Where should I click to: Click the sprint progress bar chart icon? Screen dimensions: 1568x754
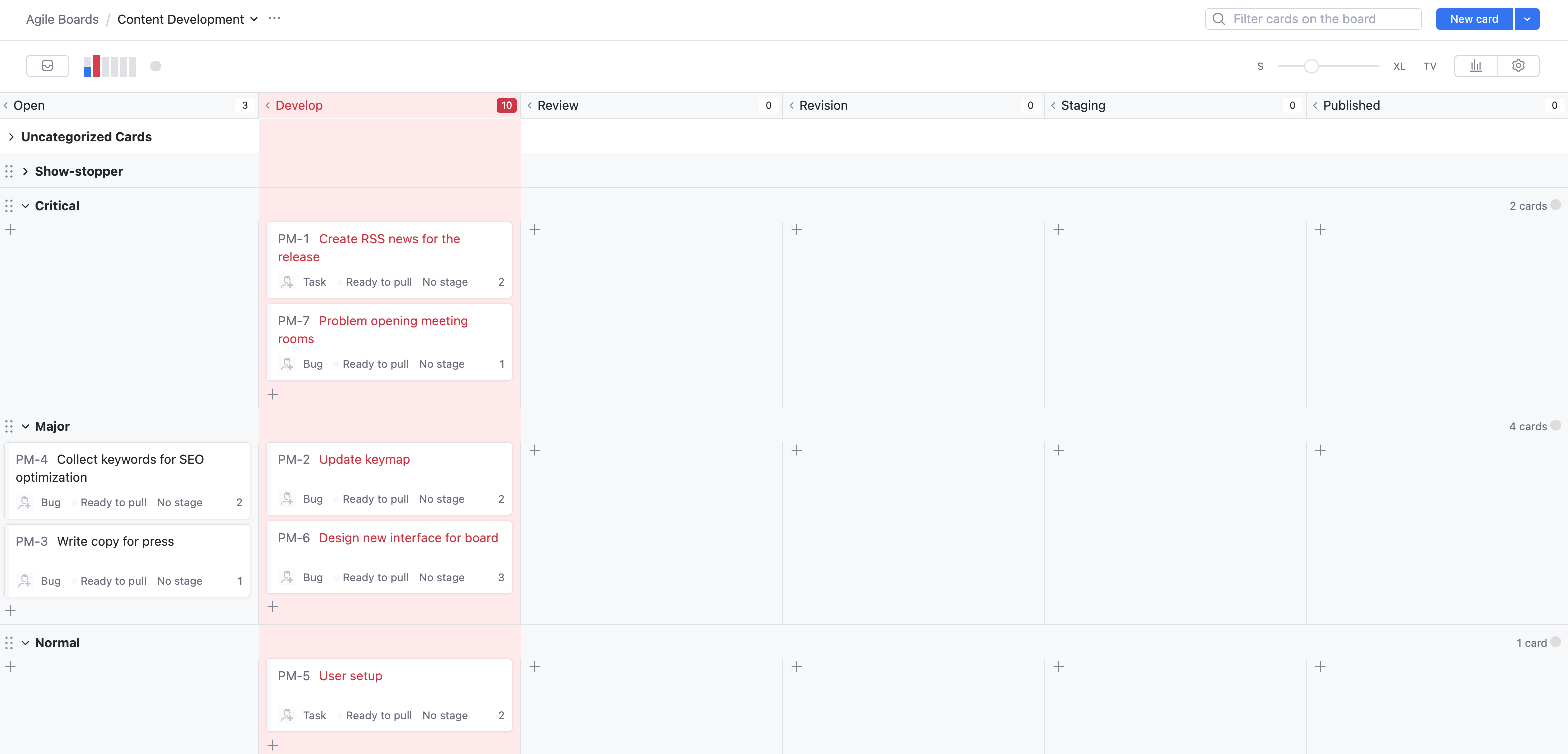point(110,66)
